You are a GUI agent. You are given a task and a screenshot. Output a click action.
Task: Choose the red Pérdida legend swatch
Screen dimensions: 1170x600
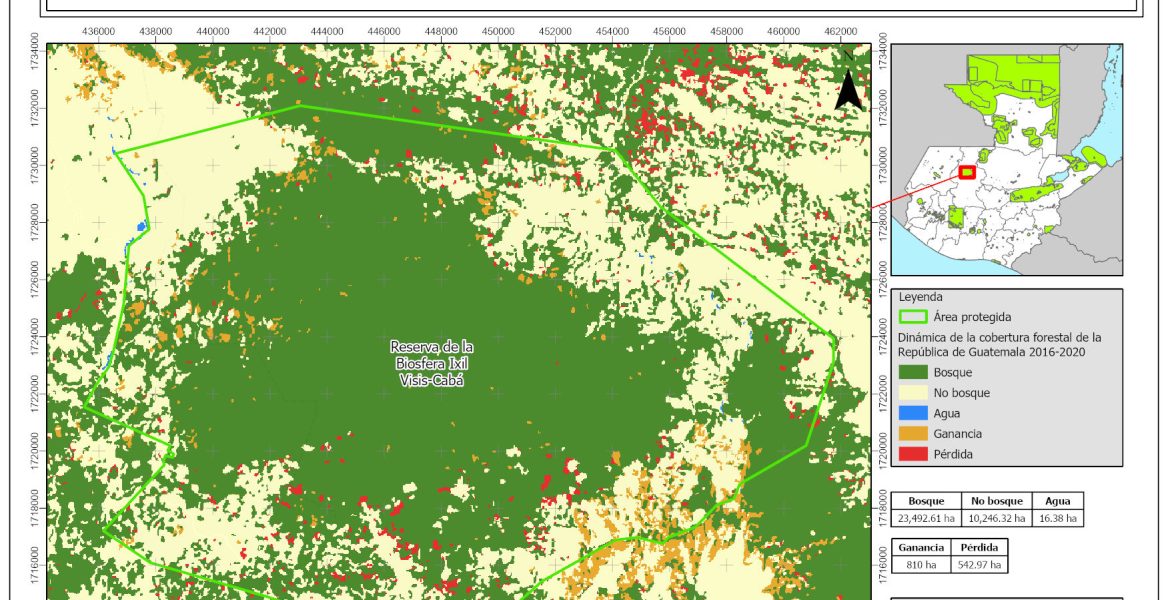click(x=914, y=454)
